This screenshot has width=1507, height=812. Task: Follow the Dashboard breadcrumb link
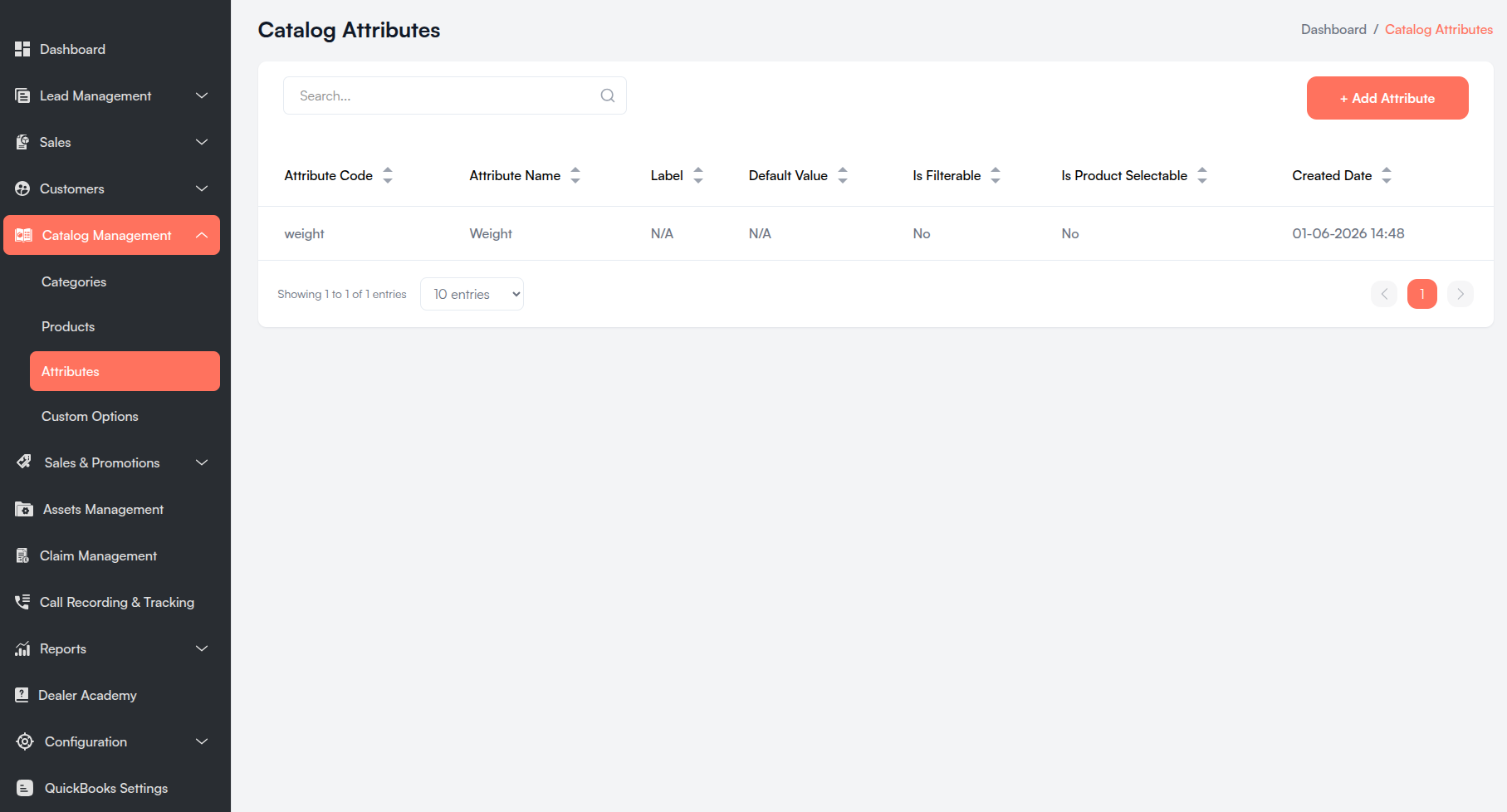(x=1333, y=29)
